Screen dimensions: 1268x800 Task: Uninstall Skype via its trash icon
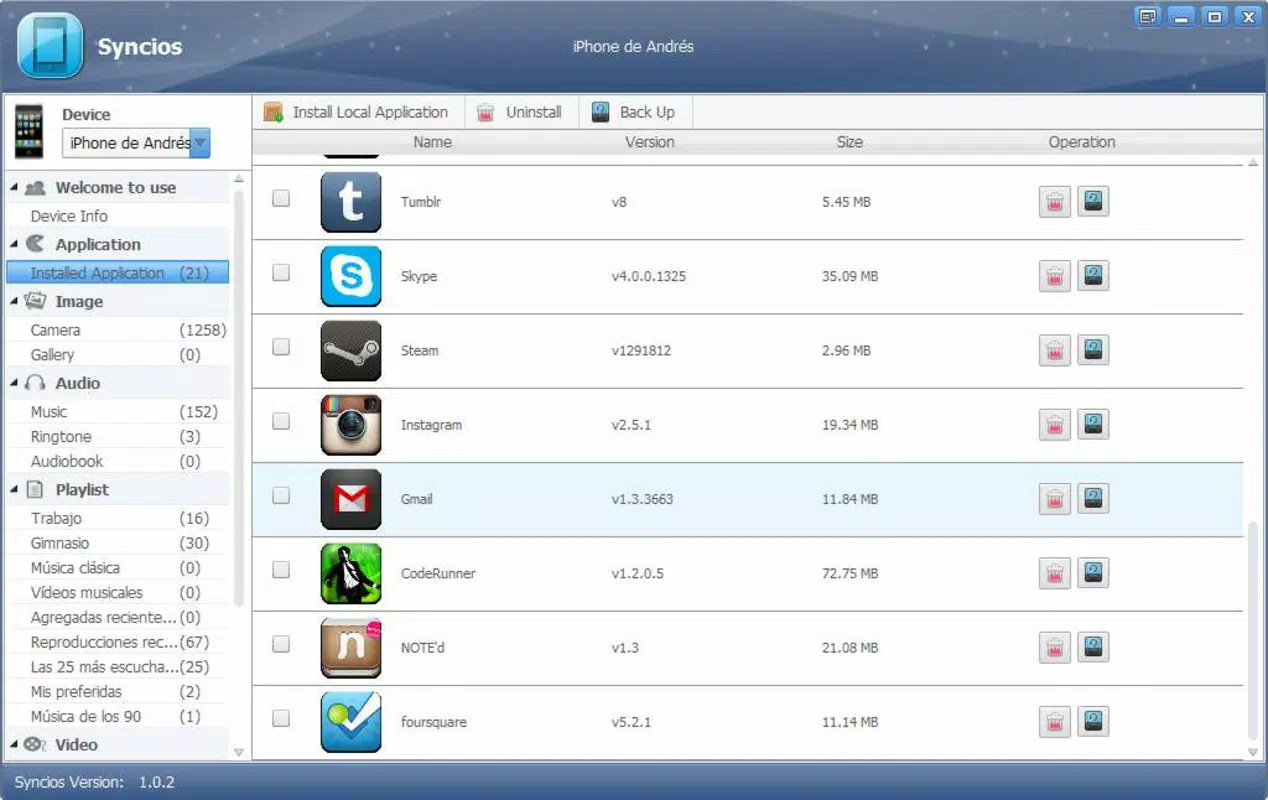coord(1054,276)
